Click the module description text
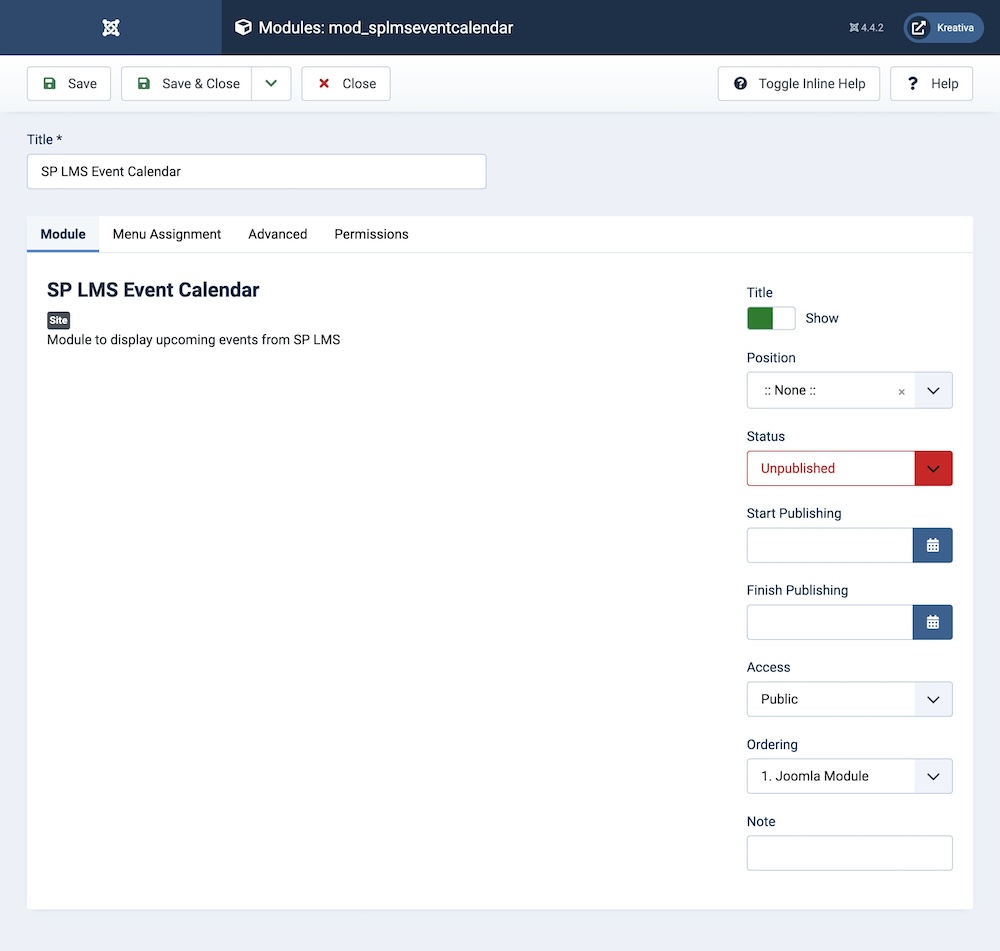Viewport: 1000px width, 951px height. pyautogui.click(x=193, y=340)
